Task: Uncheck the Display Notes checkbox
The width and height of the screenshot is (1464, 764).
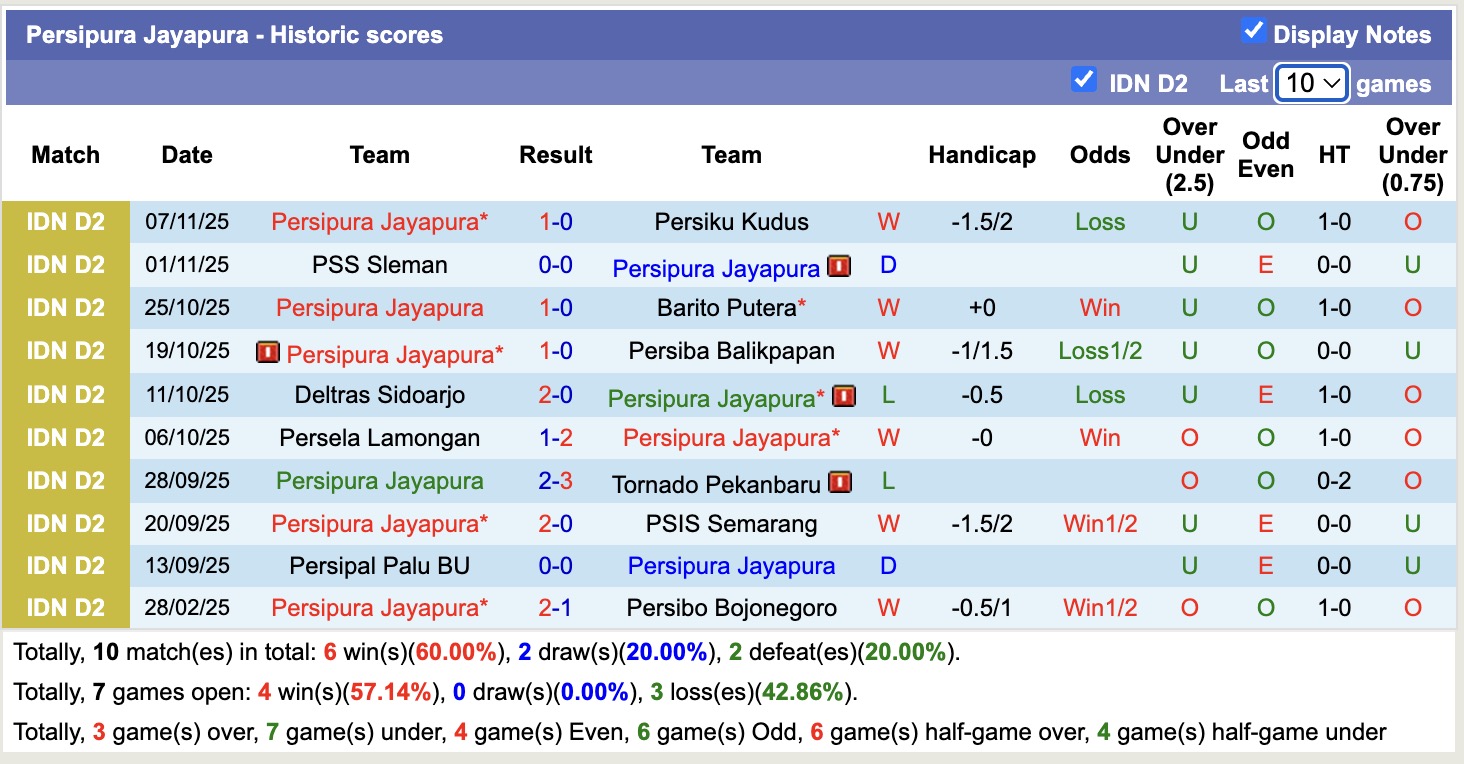Action: [1253, 31]
